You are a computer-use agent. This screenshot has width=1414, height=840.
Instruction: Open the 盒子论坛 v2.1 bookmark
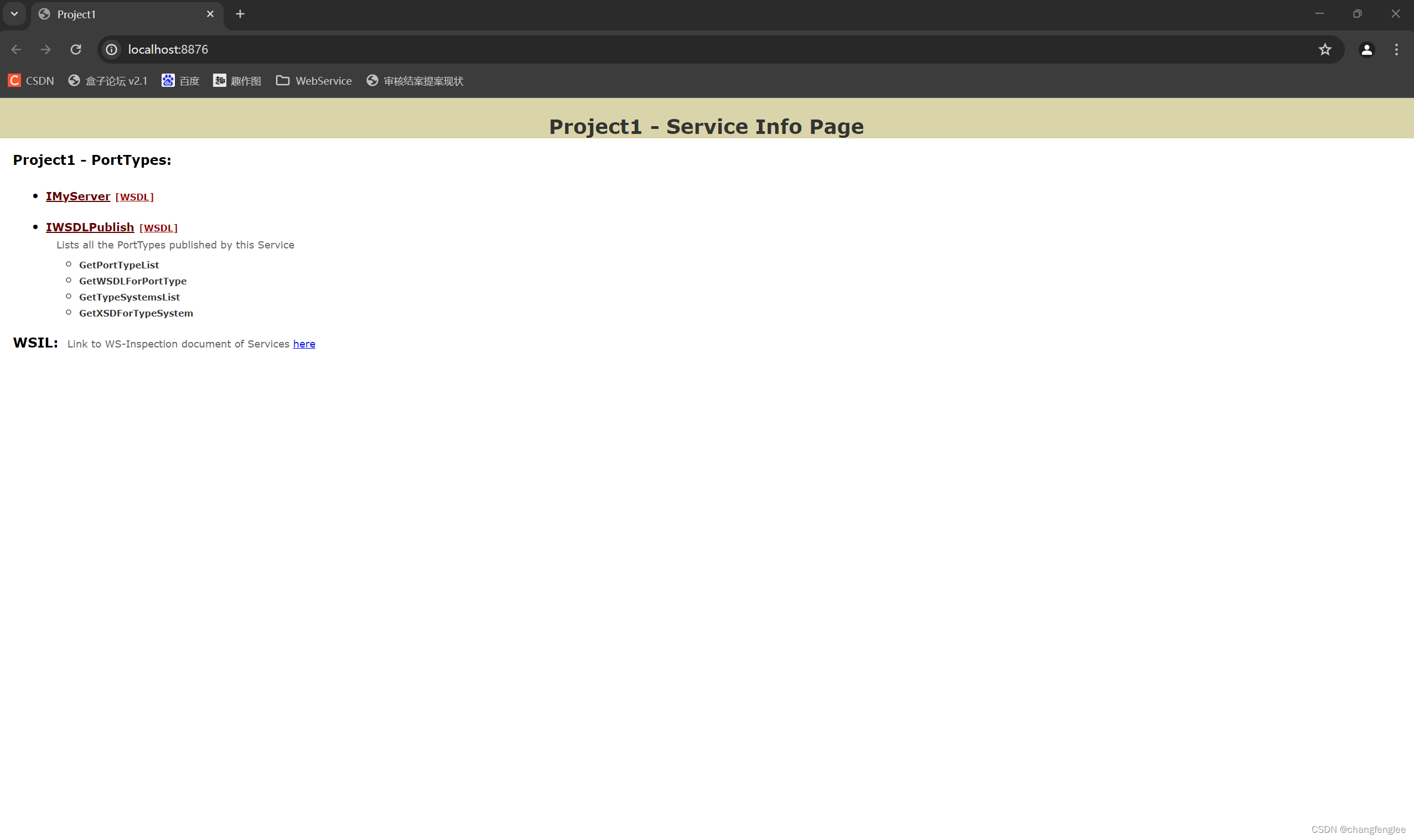point(107,81)
